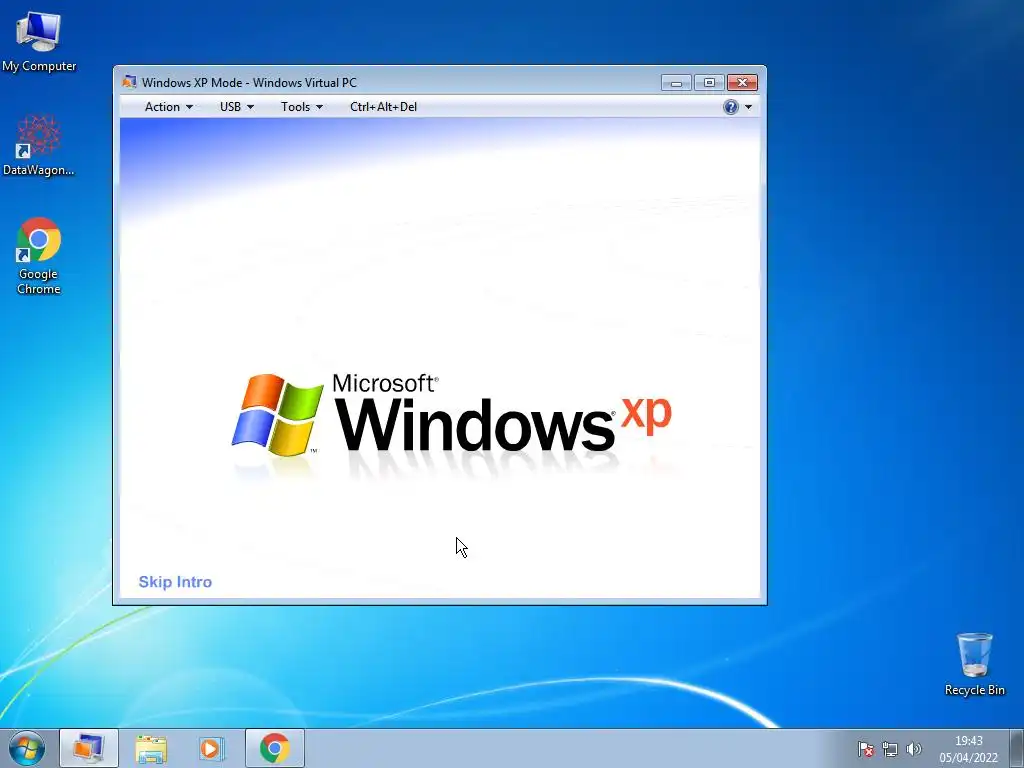The image size is (1024, 768).
Task: Click the volume speaker tray icon
Action: (914, 749)
